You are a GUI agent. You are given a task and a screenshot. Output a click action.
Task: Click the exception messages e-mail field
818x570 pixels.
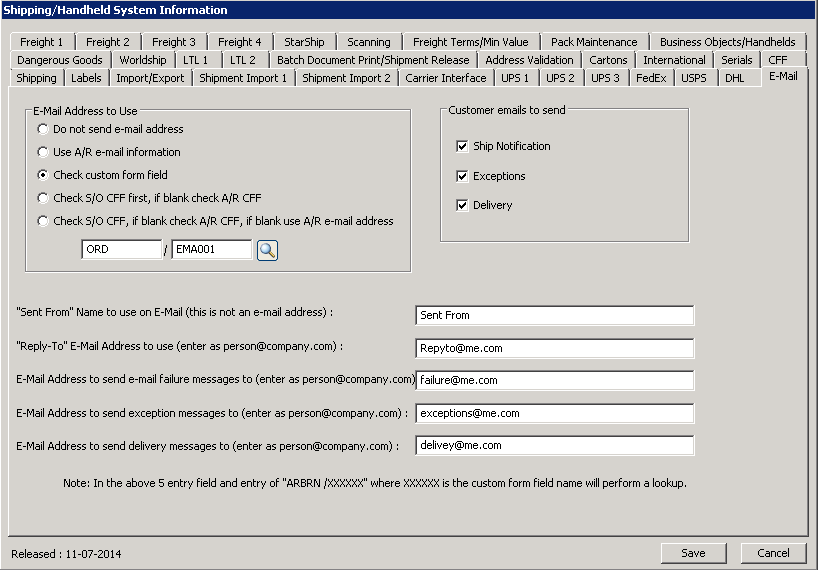[x=554, y=413]
